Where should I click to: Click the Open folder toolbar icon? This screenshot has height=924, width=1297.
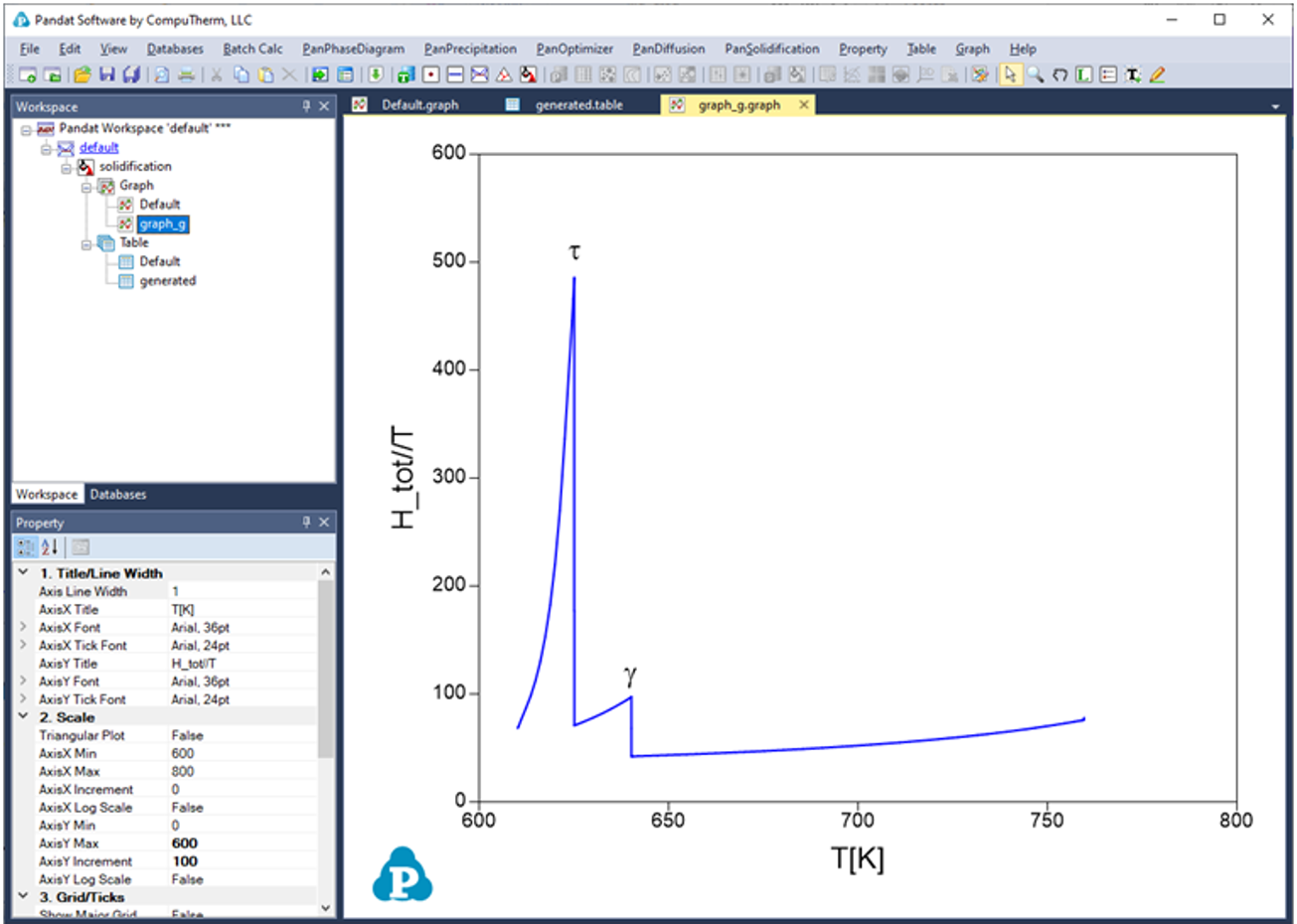point(82,75)
